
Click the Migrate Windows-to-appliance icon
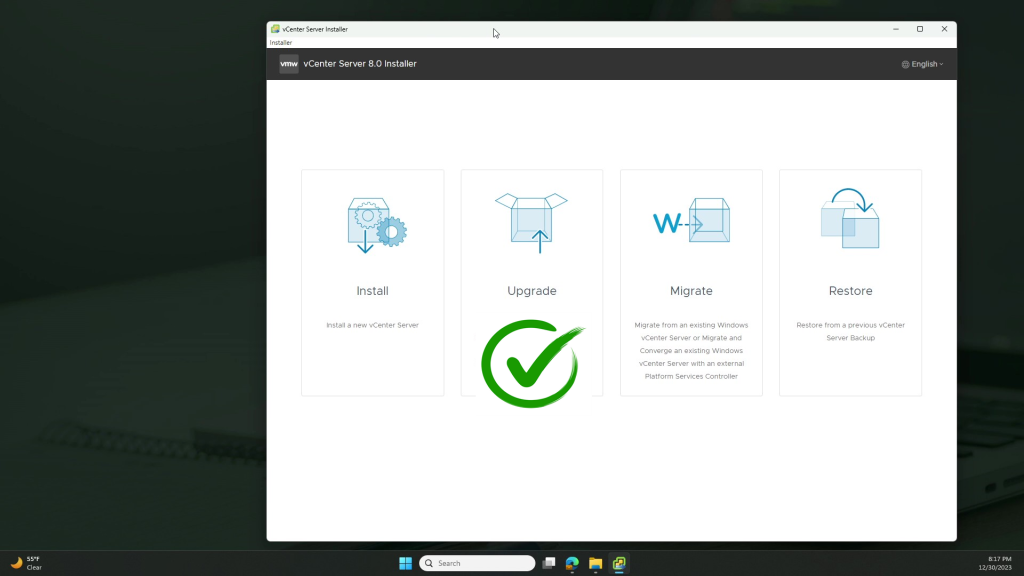[691, 221]
